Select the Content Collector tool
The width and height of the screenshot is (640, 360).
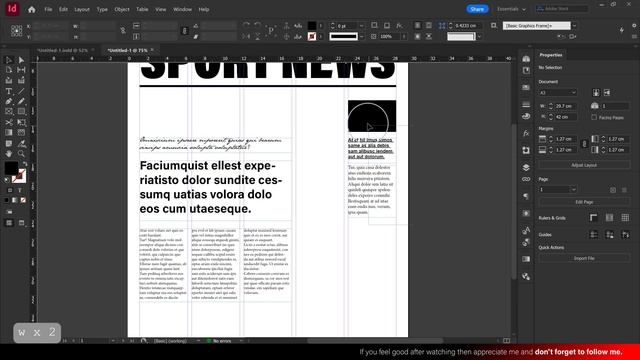[9, 80]
